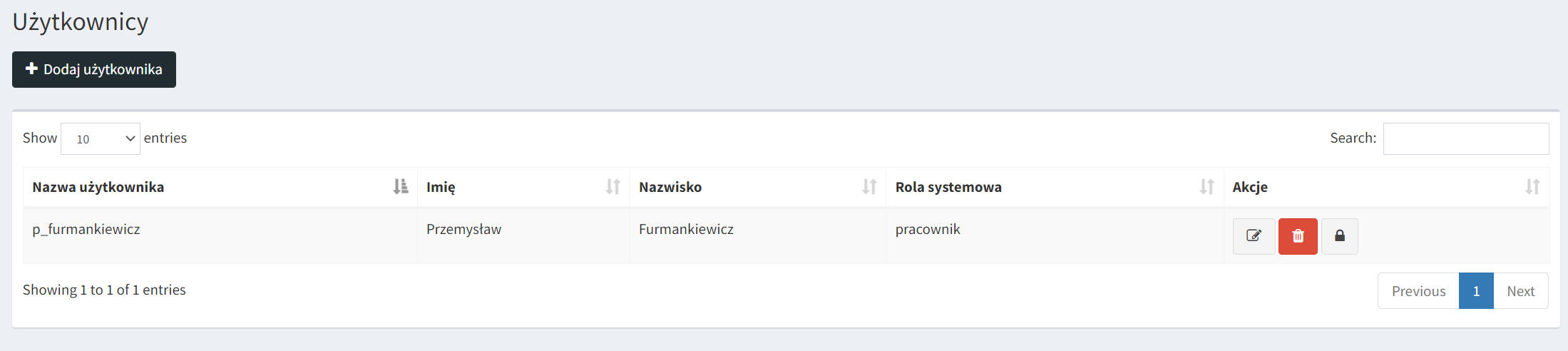Screen dimensions: 1568x351
Task: Click sort arrows in Akcje column
Action: (x=1532, y=187)
